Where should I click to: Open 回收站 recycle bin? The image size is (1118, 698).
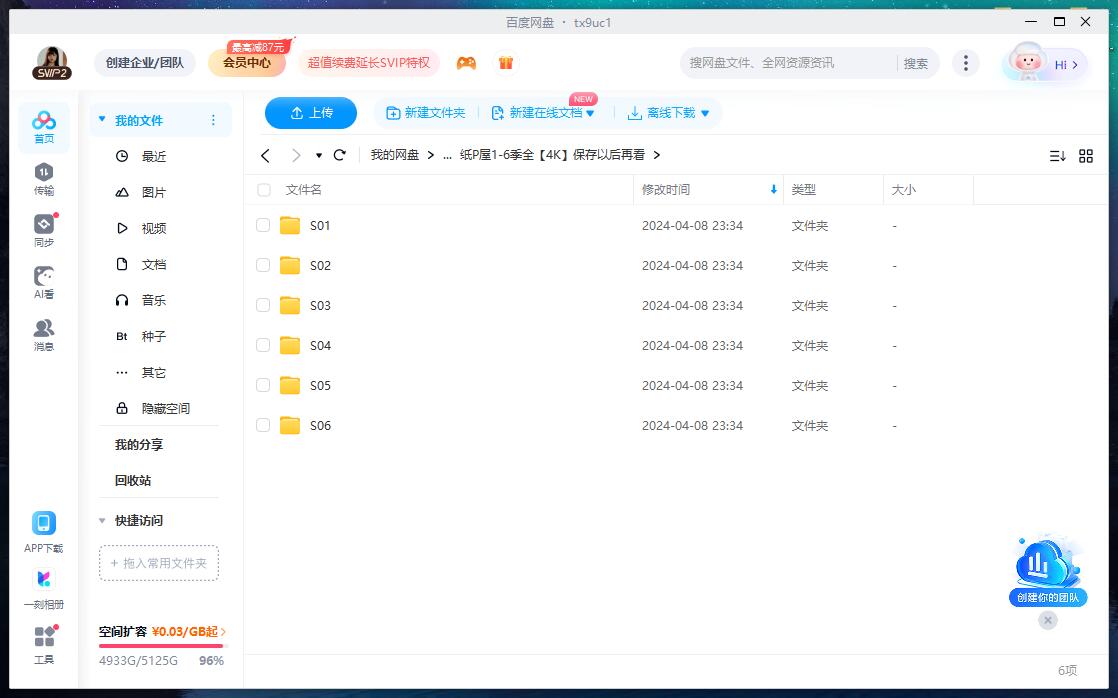[x=133, y=480]
